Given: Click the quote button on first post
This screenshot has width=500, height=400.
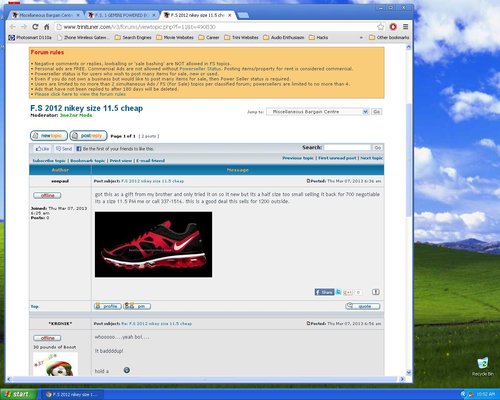Looking at the screenshot, I should click(x=363, y=306).
